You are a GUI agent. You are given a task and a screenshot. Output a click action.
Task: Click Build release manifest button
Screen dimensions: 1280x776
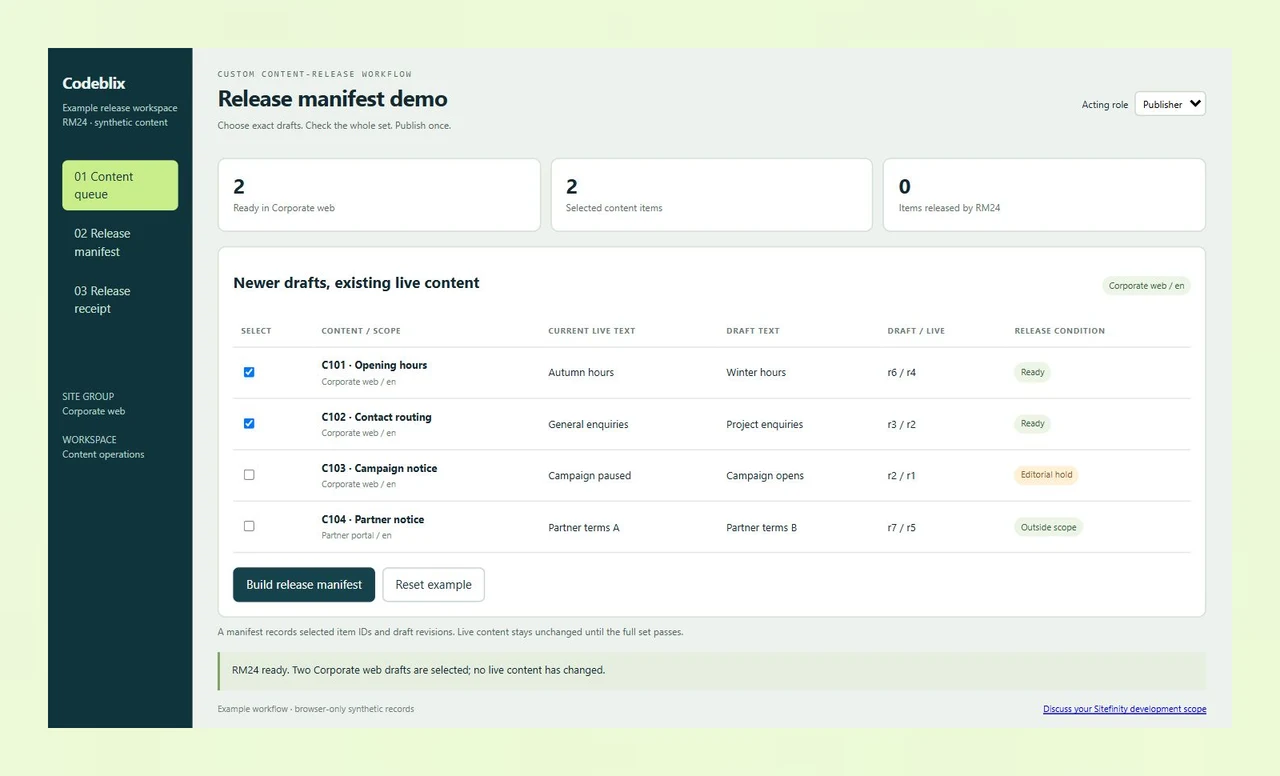point(304,585)
